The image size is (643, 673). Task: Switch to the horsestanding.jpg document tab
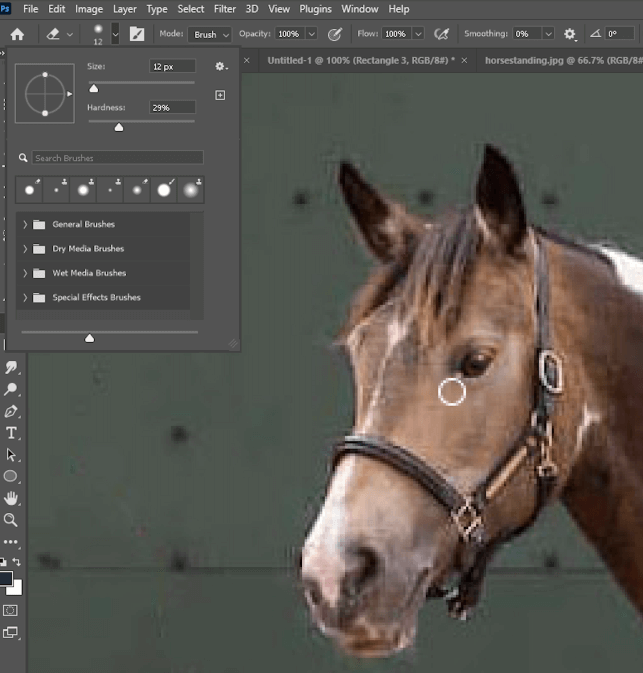coord(563,61)
